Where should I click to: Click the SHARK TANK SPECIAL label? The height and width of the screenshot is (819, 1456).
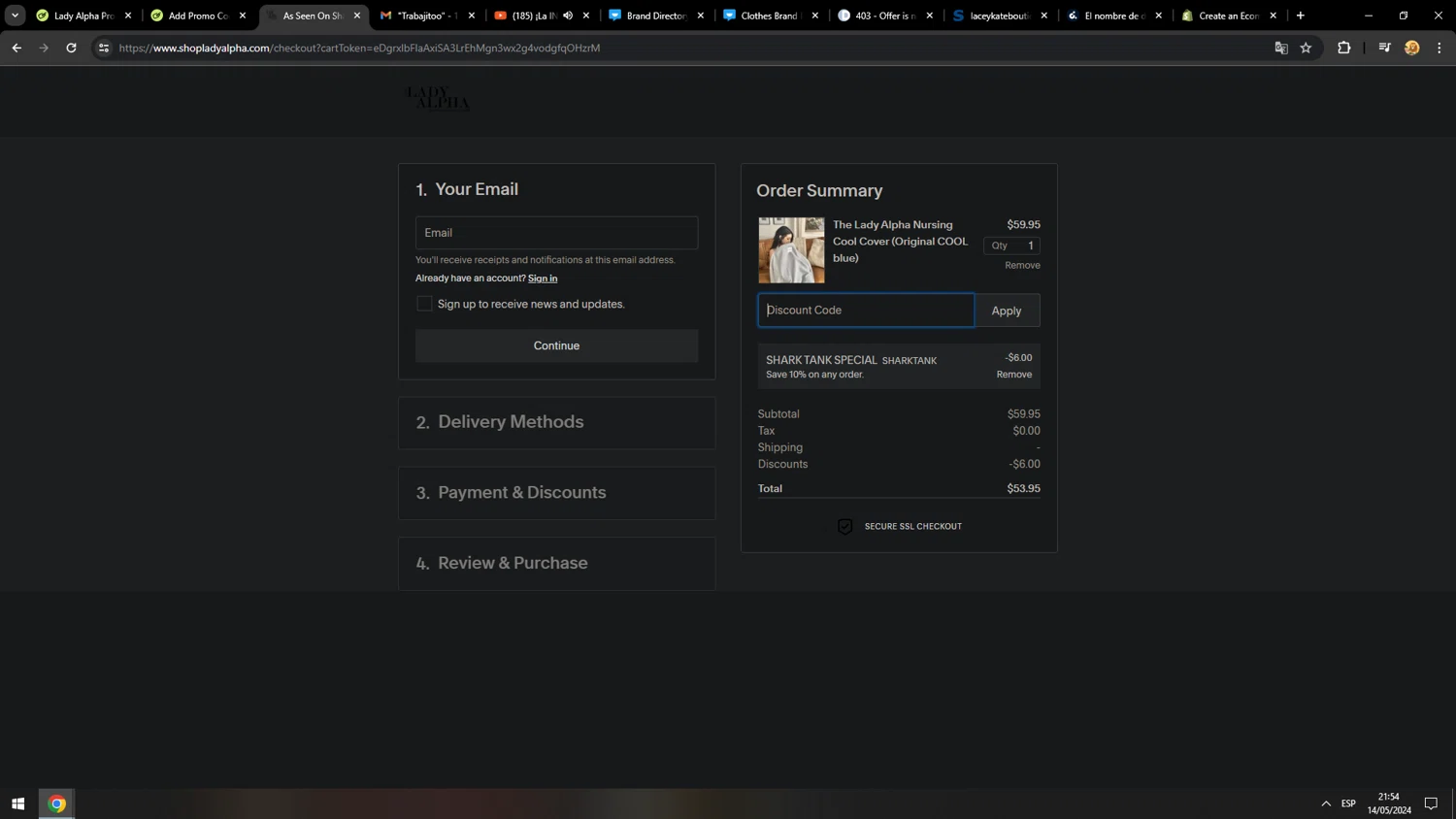pos(821,360)
